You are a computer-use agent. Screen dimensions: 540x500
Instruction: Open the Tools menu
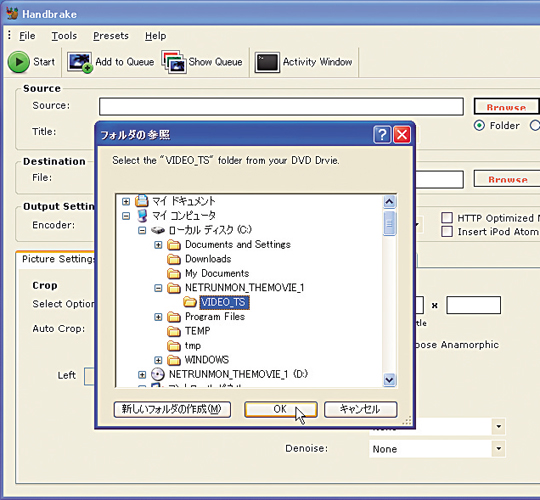click(64, 36)
